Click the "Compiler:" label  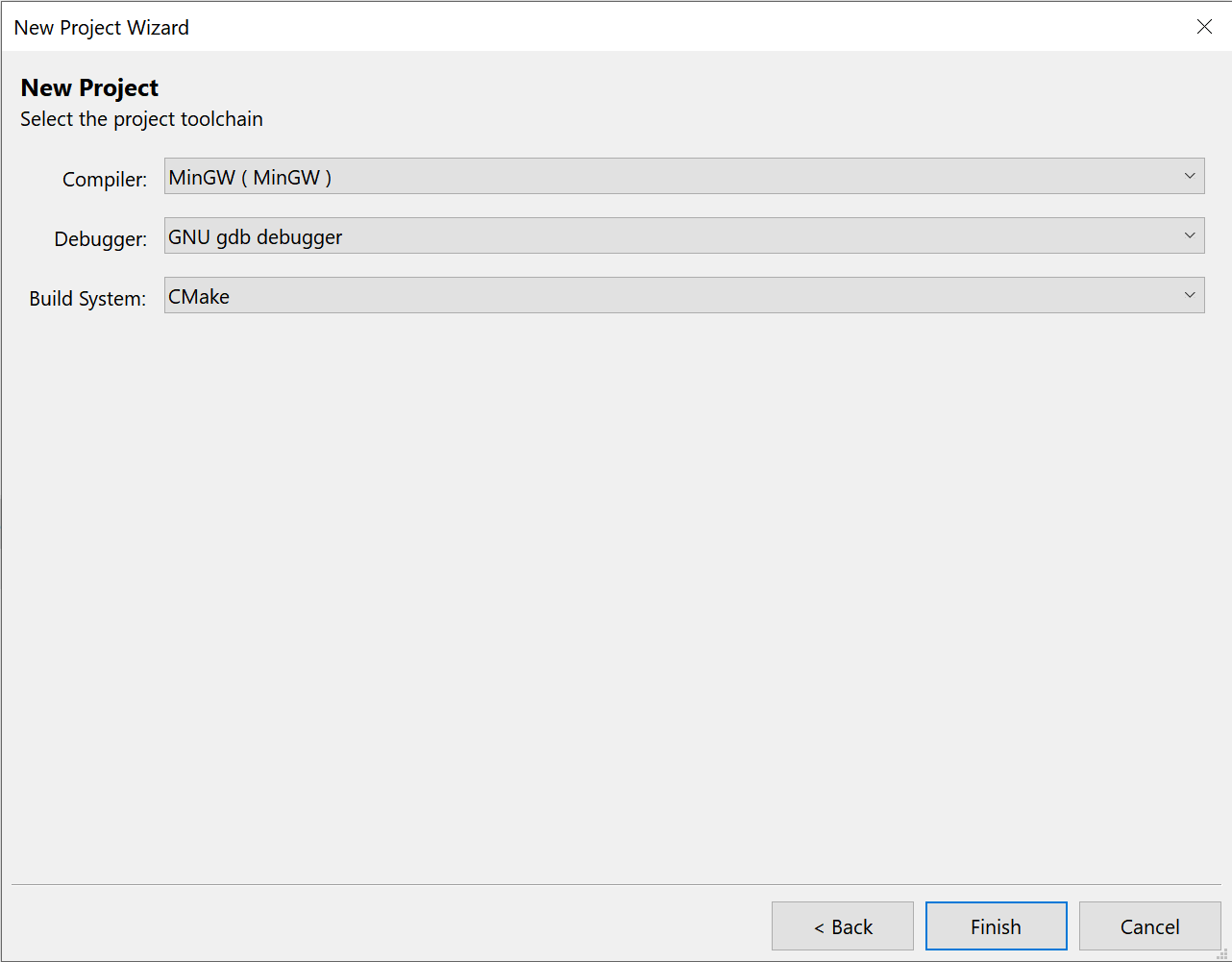[104, 179]
